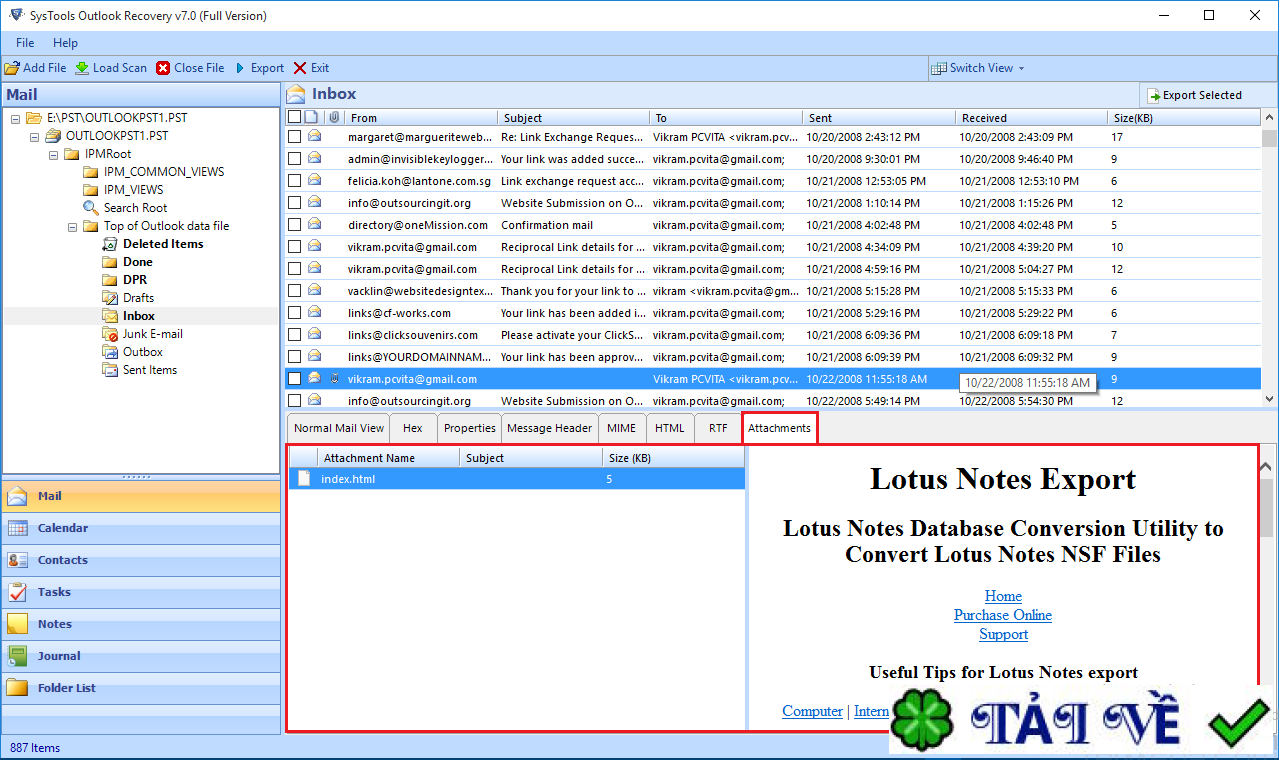1279x760 pixels.
Task: Open the Switch View dropdown
Action: click(979, 68)
